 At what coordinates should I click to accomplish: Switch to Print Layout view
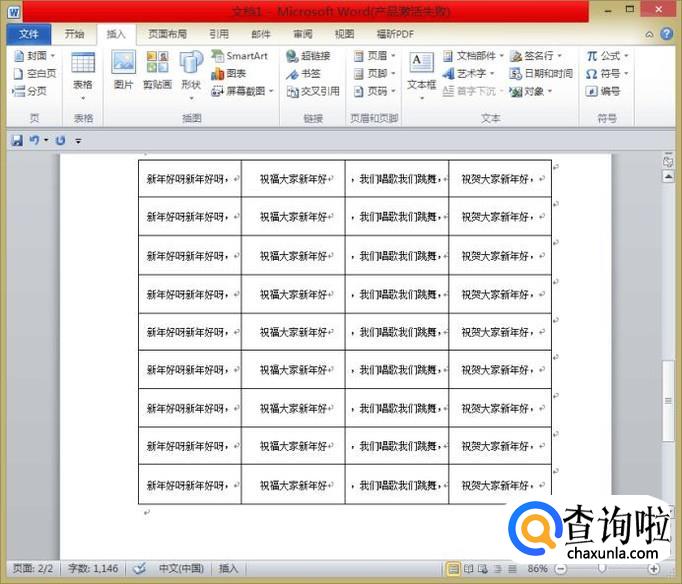click(453, 568)
